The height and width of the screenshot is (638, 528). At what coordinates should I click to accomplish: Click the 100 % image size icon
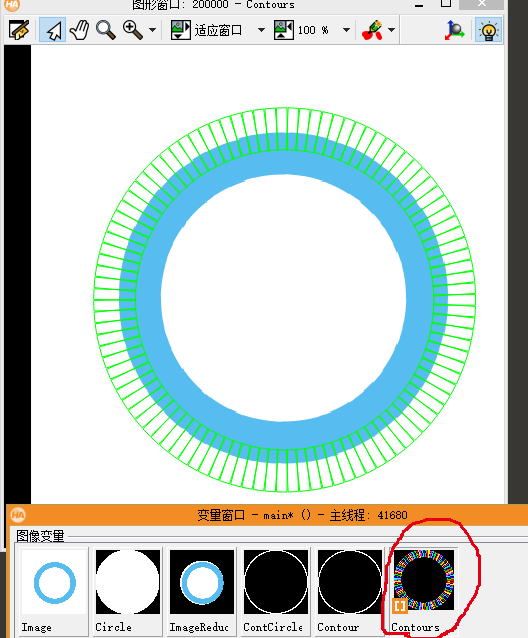coord(284,30)
